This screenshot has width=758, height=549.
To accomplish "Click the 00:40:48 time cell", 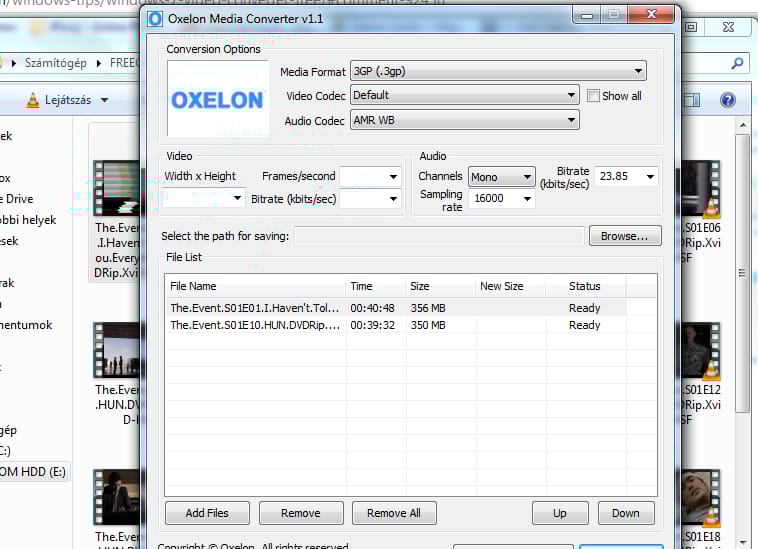I will [372, 308].
